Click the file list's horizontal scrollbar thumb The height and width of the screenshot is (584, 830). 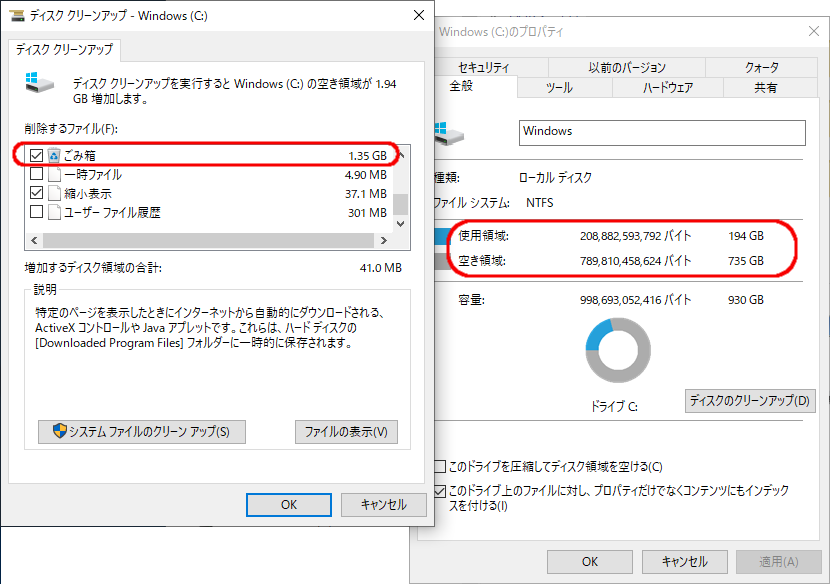click(209, 240)
